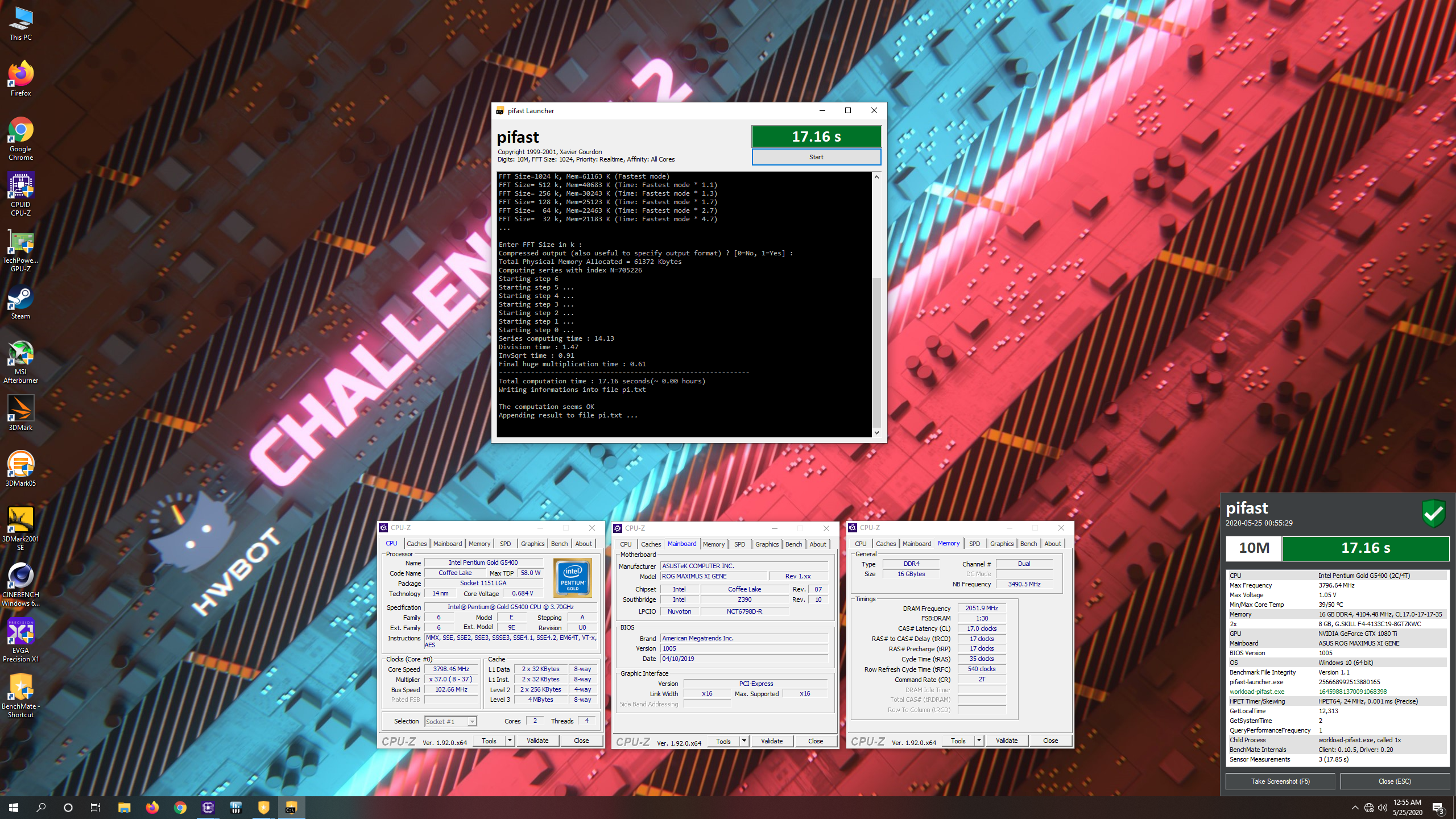Viewport: 1456px width, 819px height.
Task: Open the volume icon in the system tray
Action: 1383,808
